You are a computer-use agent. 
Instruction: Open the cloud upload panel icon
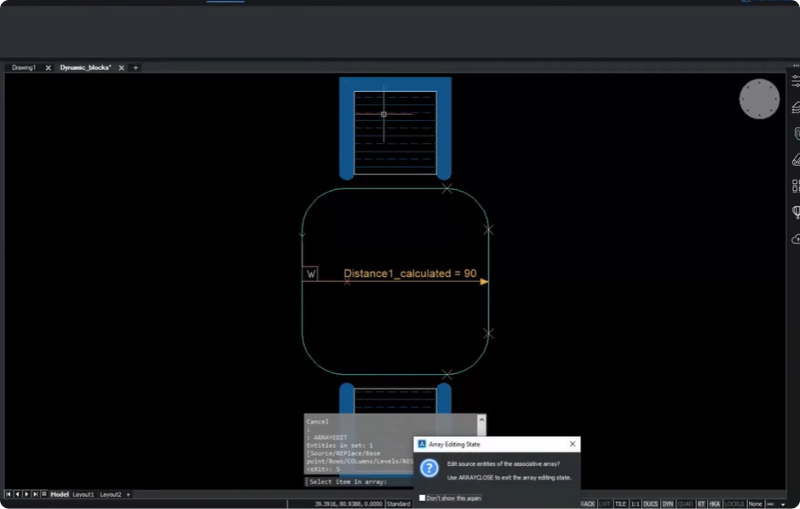pyautogui.click(x=796, y=239)
